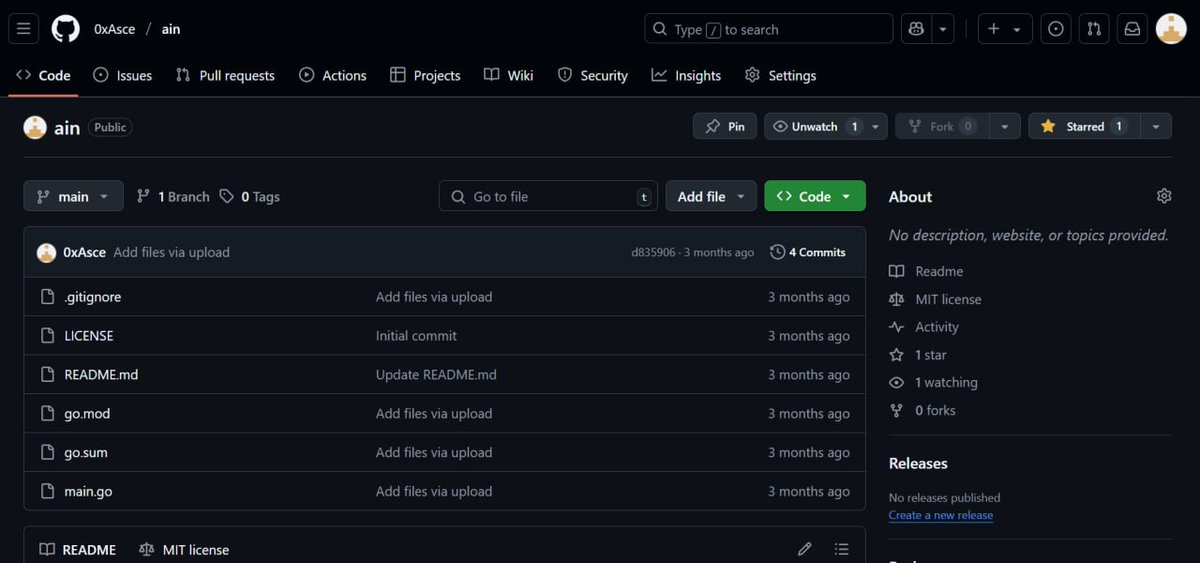1200x563 pixels.
Task: Open the Wiki tab
Action: point(509,75)
